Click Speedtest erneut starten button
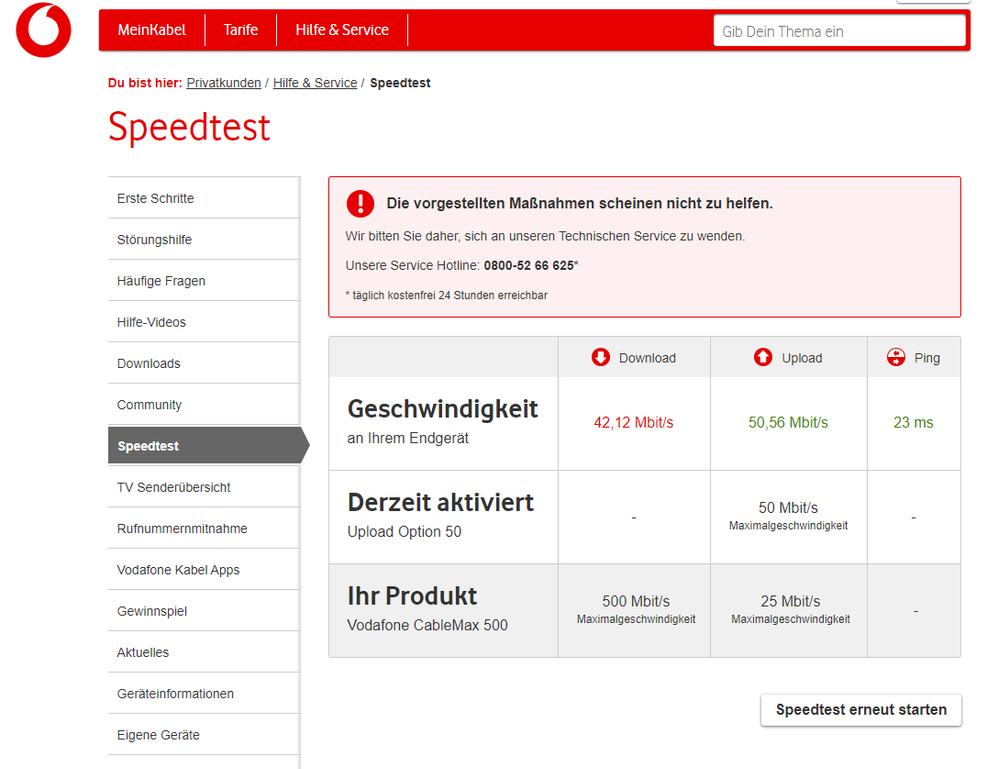 (861, 710)
